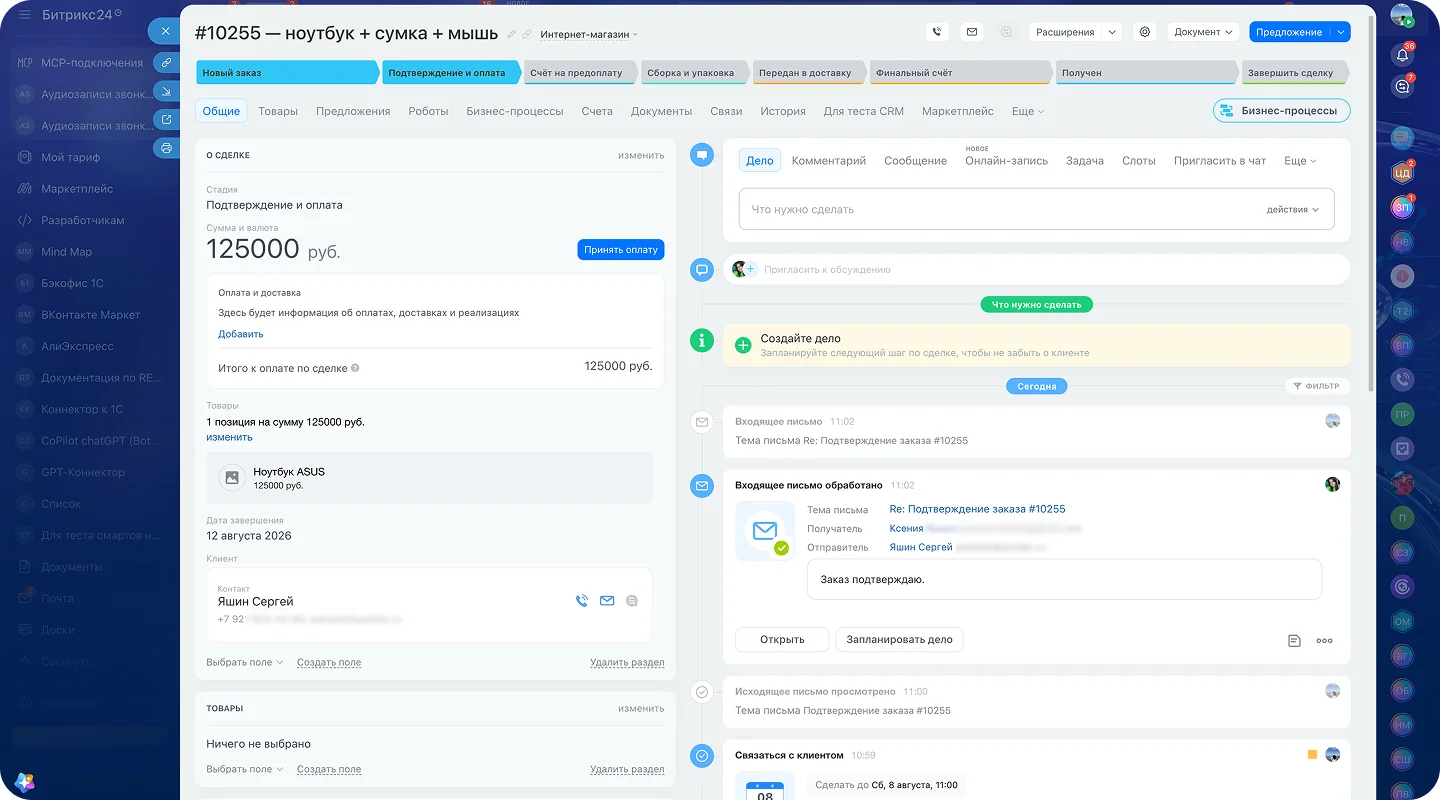Image resolution: width=1440 pixels, height=800 pixels.
Task: Open the История tab
Action: pyautogui.click(x=783, y=111)
